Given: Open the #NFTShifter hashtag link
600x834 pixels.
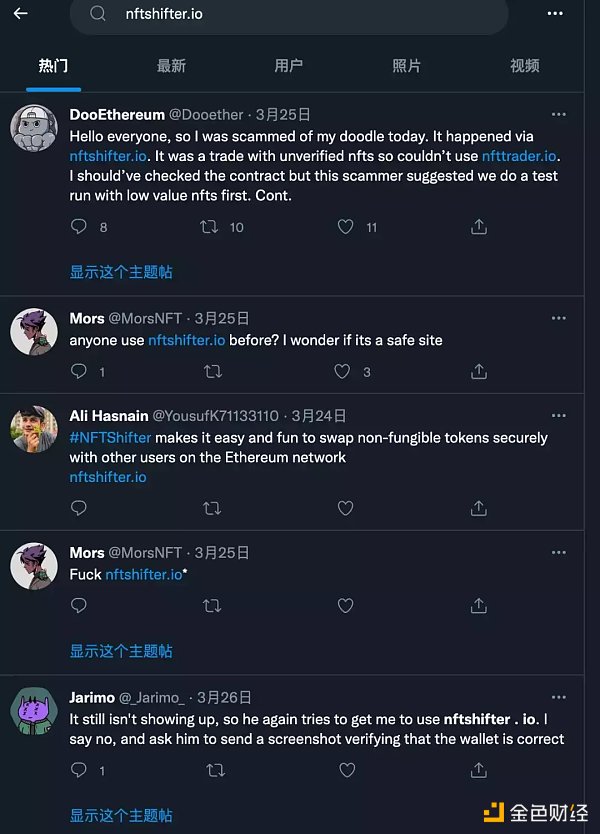Looking at the screenshot, I should [110, 437].
